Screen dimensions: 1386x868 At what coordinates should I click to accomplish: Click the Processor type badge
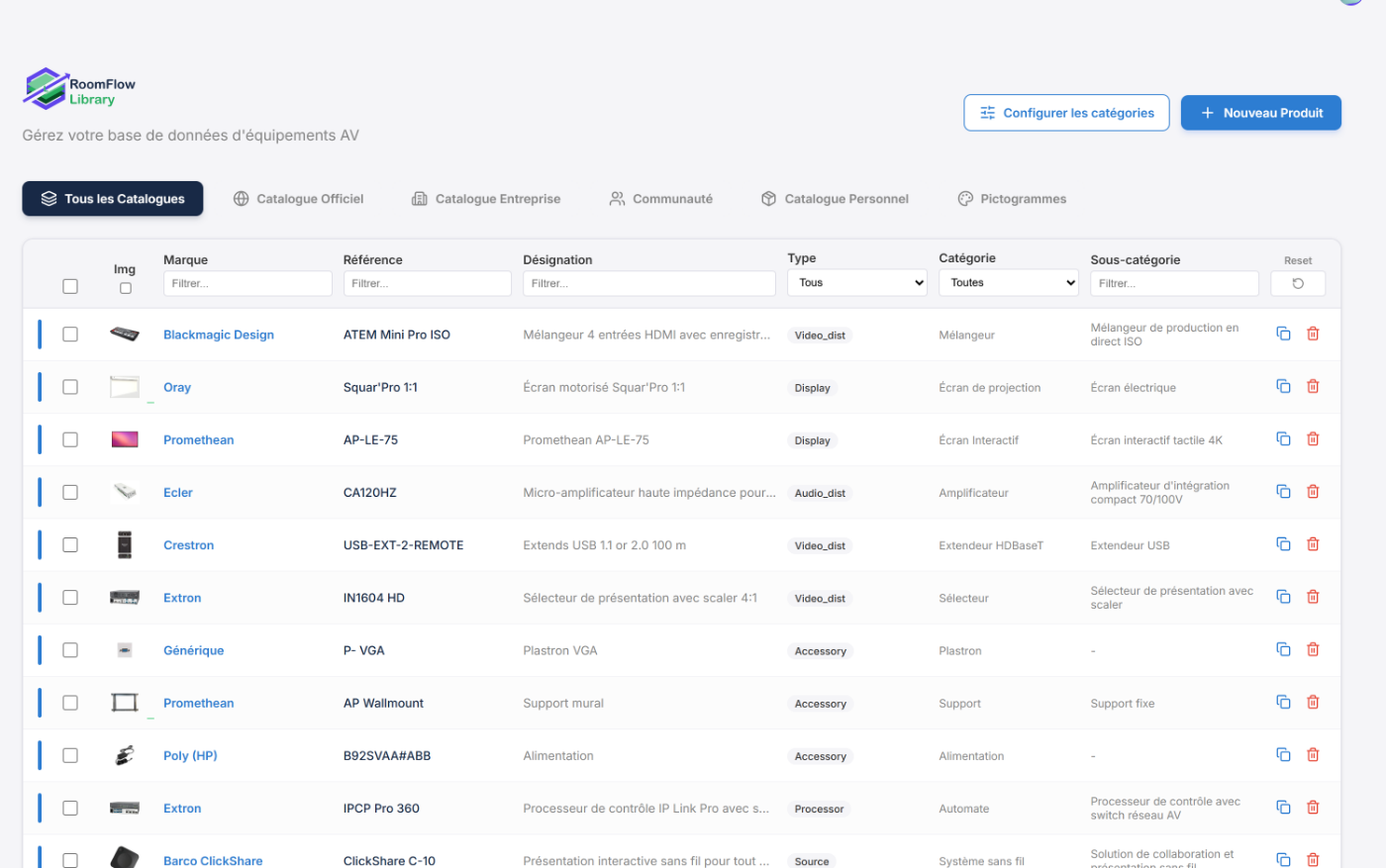tap(820, 809)
